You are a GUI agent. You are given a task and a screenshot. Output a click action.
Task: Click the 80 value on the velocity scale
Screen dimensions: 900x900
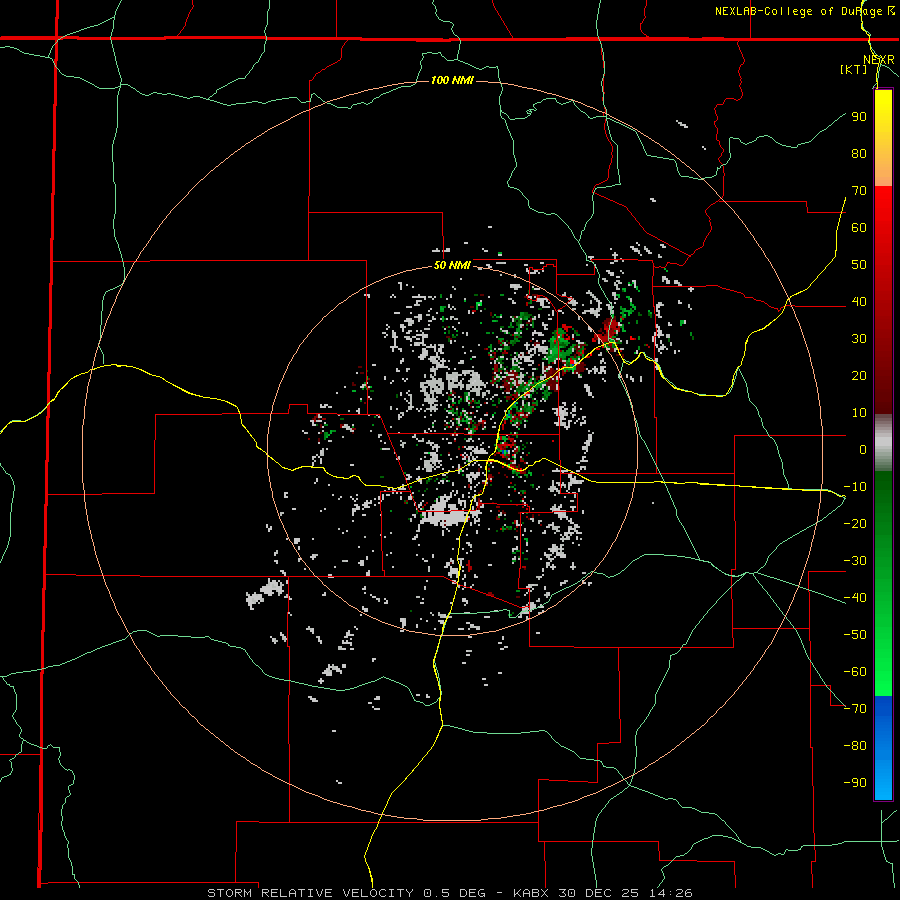(x=859, y=154)
